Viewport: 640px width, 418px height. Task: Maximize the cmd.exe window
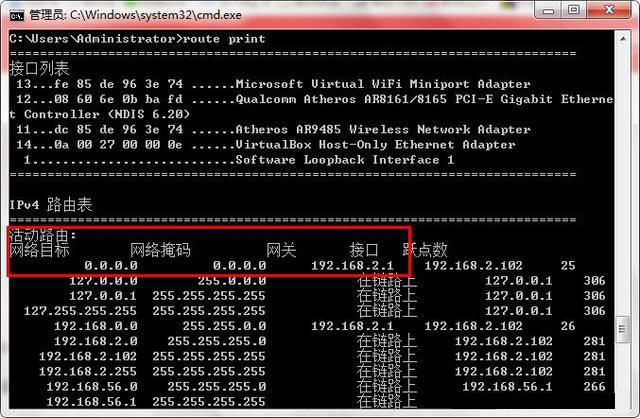[574, 11]
